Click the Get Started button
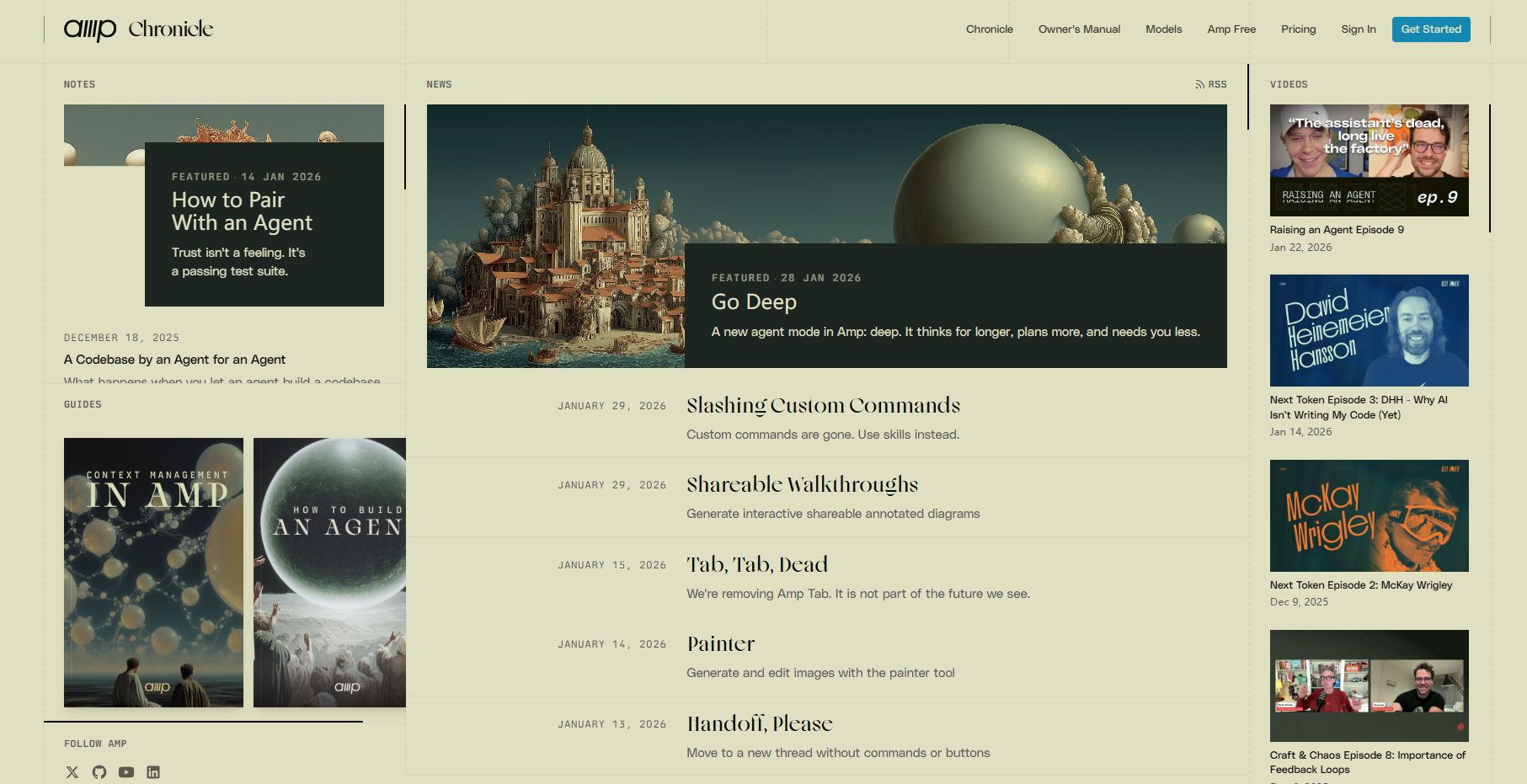This screenshot has width=1527, height=784. [1431, 29]
